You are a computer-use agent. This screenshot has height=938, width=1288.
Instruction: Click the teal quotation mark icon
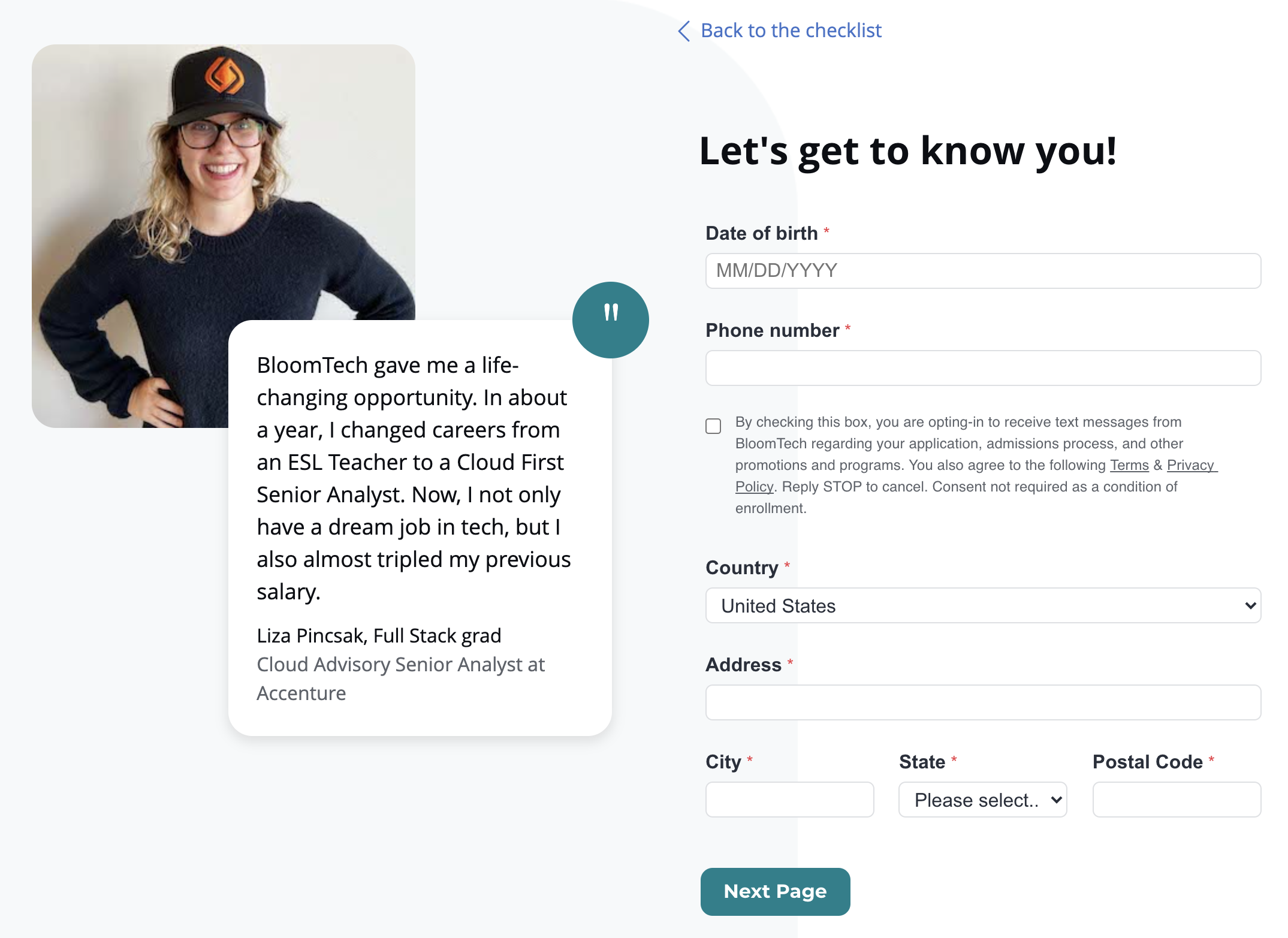[x=610, y=319]
